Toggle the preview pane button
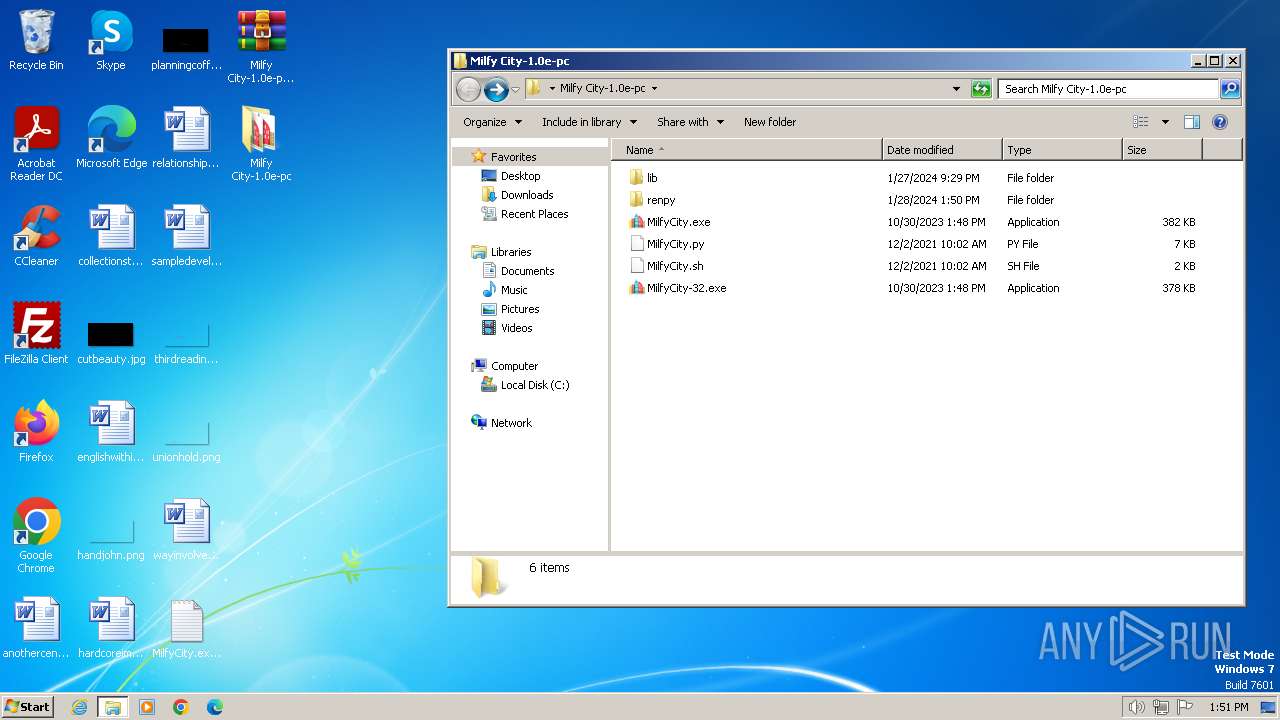 pos(1192,122)
